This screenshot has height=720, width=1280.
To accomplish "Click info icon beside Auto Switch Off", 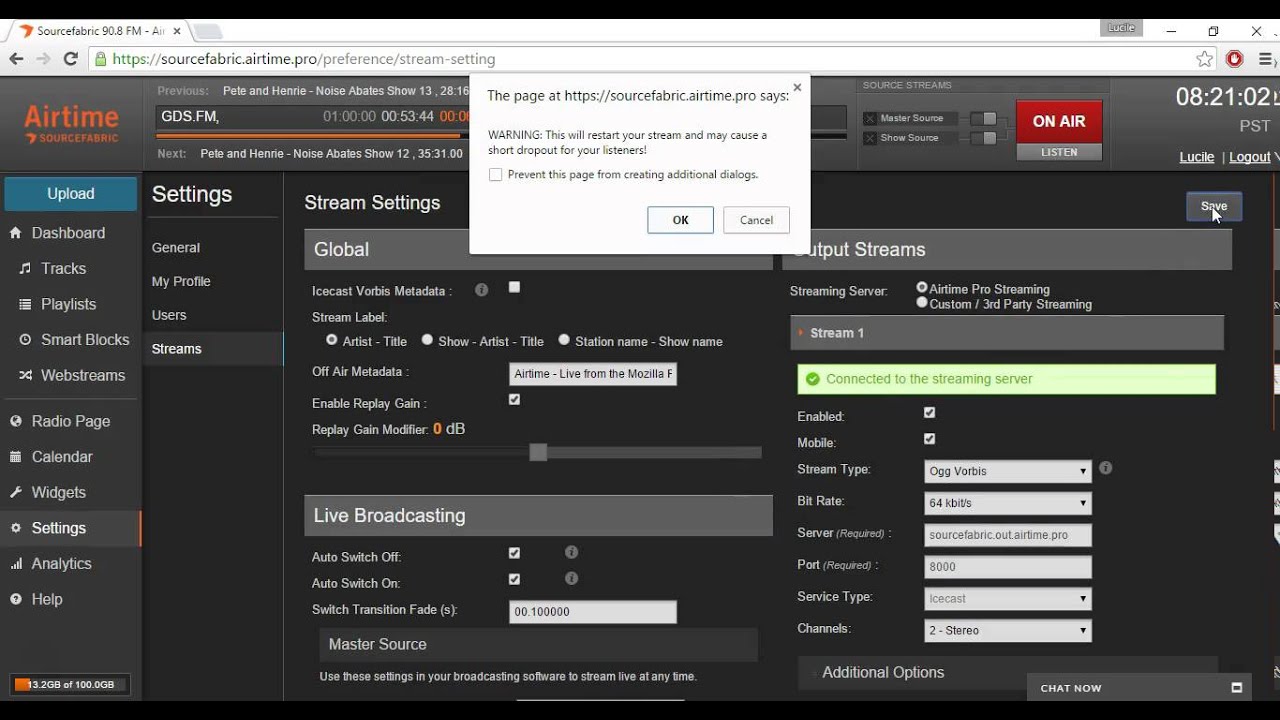I will (571, 552).
